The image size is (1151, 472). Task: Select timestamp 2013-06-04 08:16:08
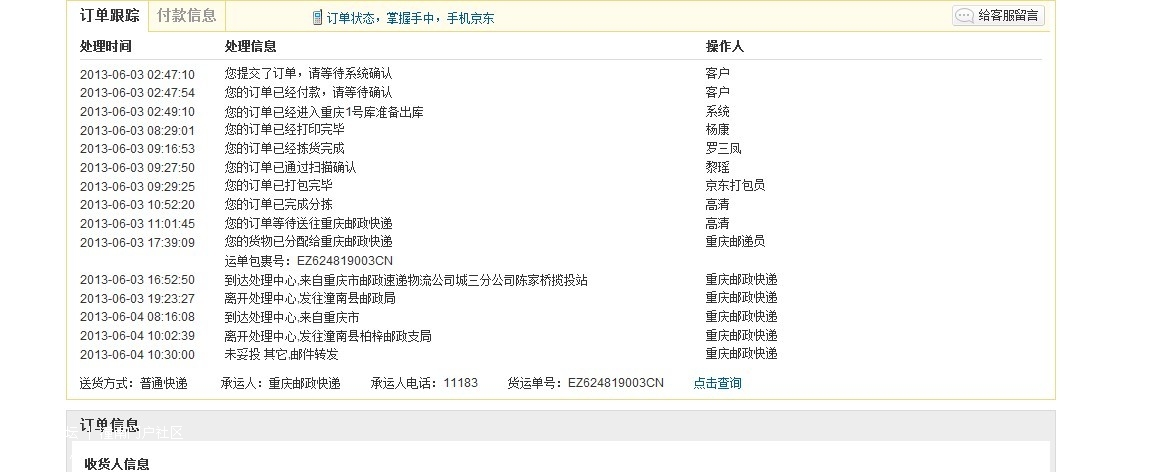coord(137,317)
